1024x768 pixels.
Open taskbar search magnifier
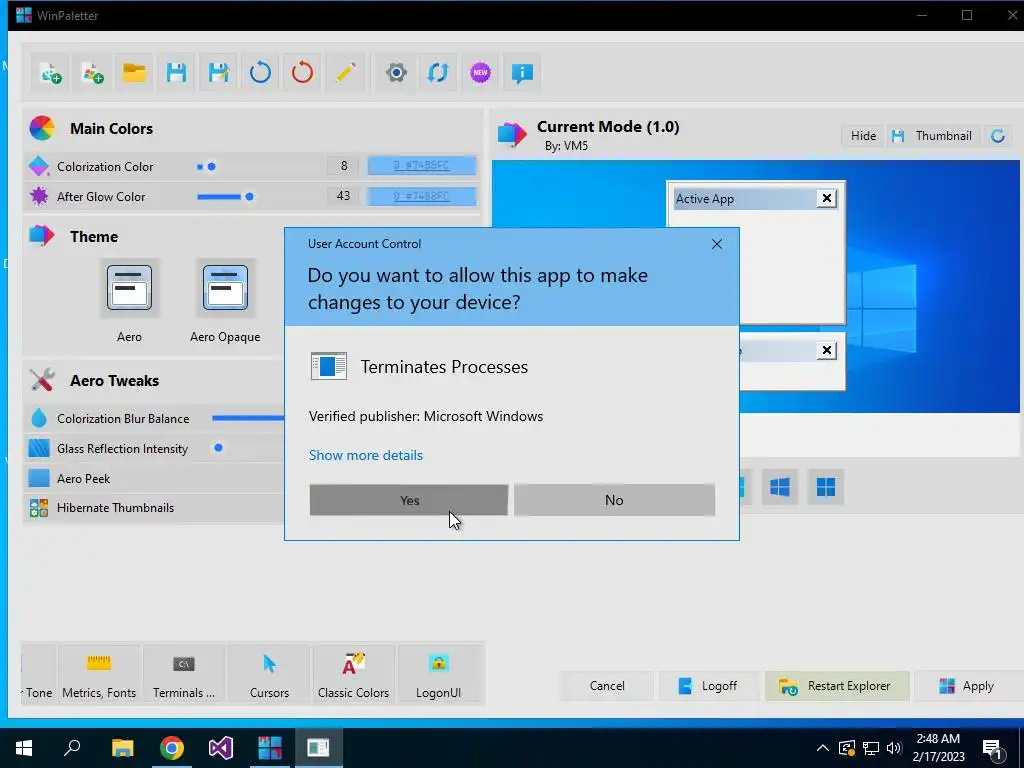point(72,748)
